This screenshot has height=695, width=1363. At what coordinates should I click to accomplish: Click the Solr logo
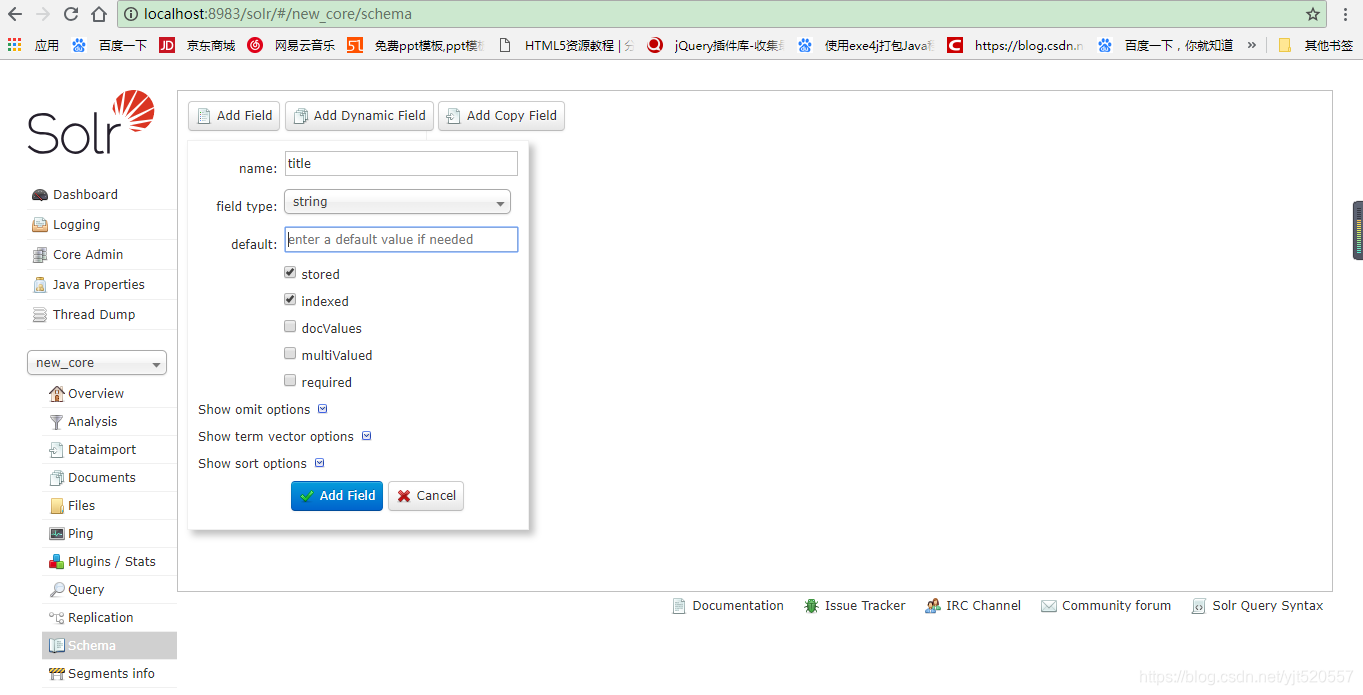point(91,122)
